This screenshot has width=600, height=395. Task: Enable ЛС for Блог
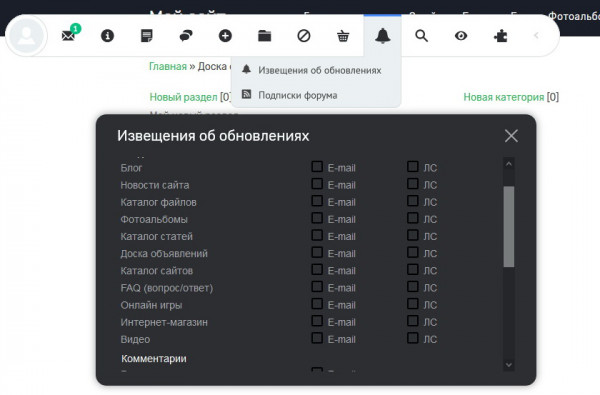[x=412, y=167]
